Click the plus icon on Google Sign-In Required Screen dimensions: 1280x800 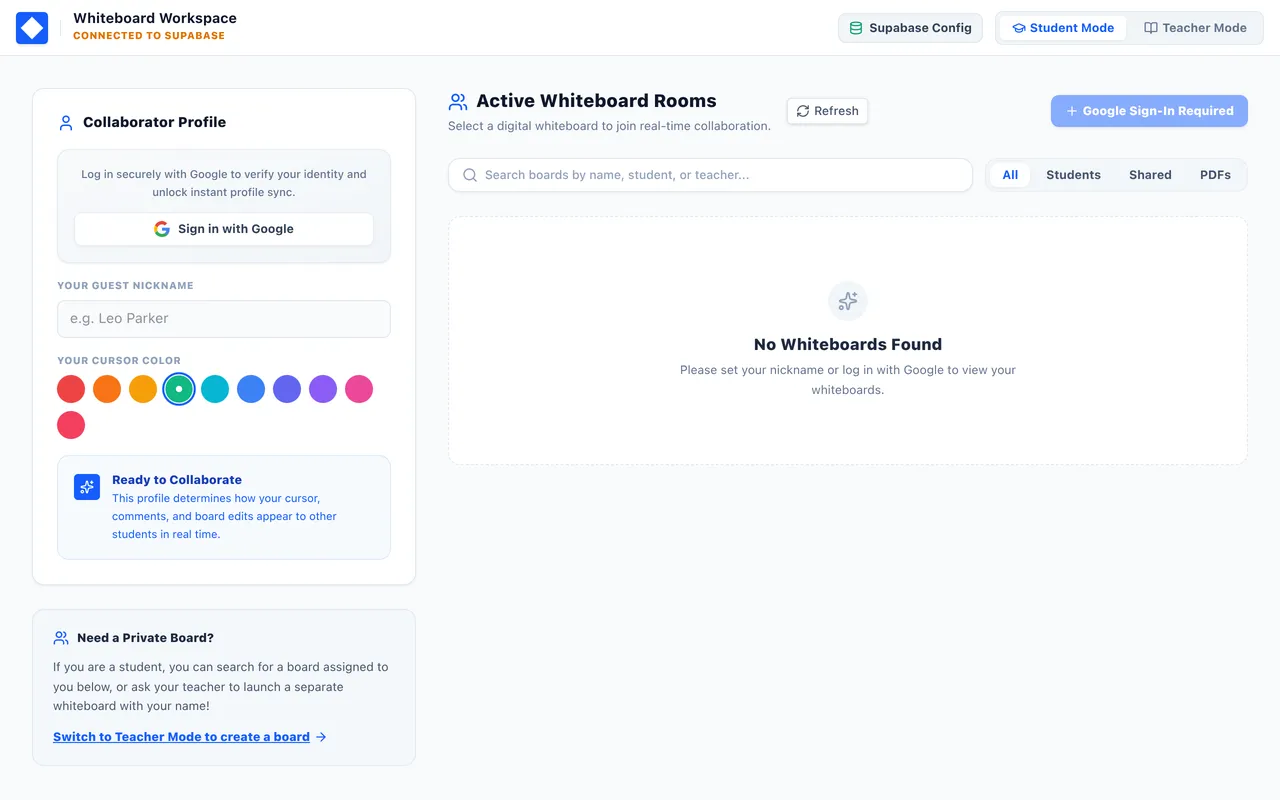(1072, 111)
